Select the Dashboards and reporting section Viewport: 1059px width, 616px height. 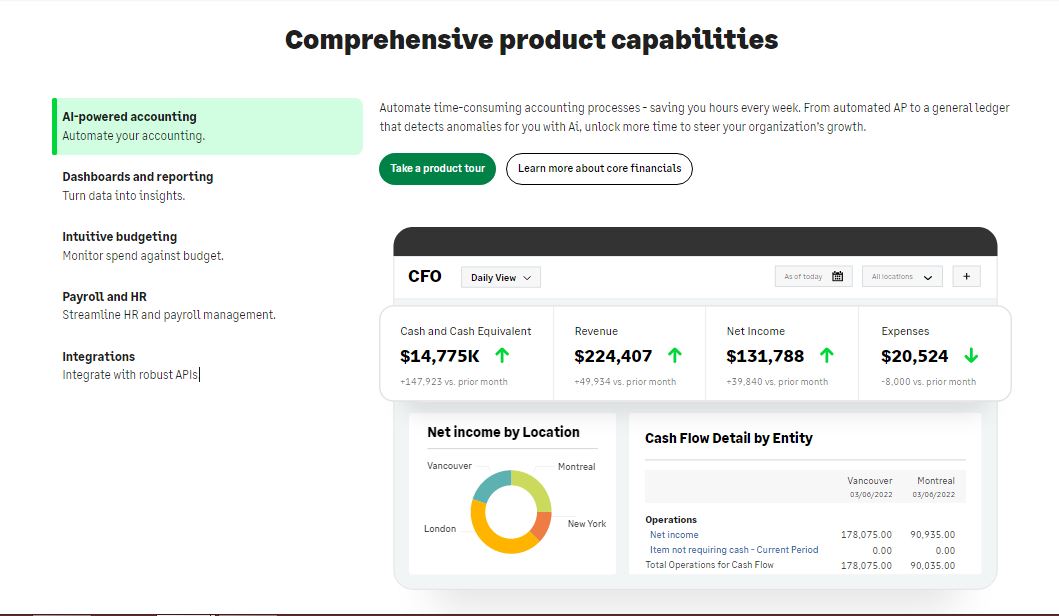click(137, 176)
